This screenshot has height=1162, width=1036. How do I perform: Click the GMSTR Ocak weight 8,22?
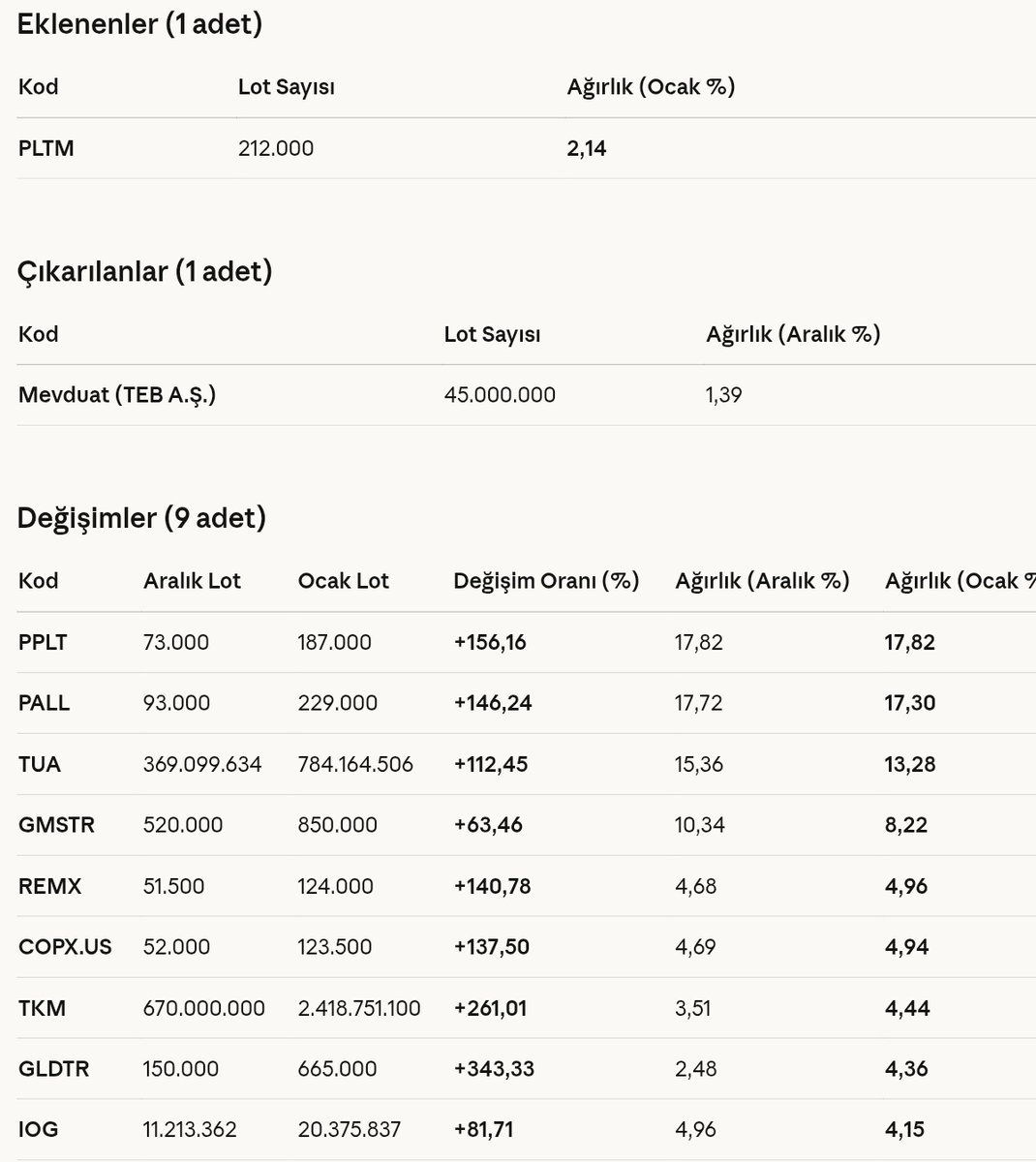pos(906,825)
